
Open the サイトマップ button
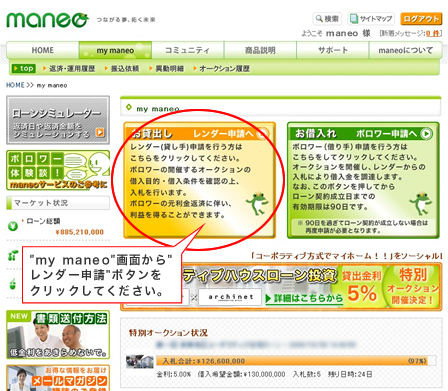tap(371, 19)
